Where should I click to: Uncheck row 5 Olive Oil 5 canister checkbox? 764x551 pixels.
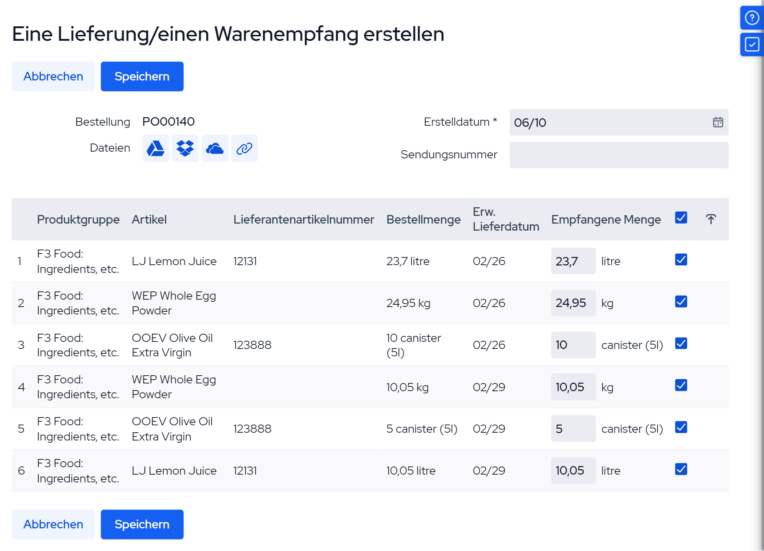tap(681, 427)
